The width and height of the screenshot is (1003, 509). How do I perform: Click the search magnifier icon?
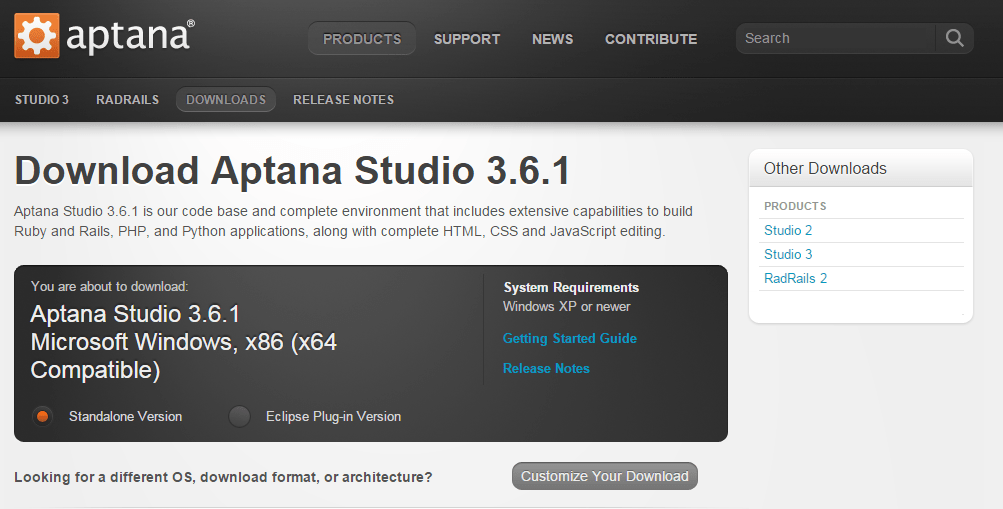pos(954,38)
